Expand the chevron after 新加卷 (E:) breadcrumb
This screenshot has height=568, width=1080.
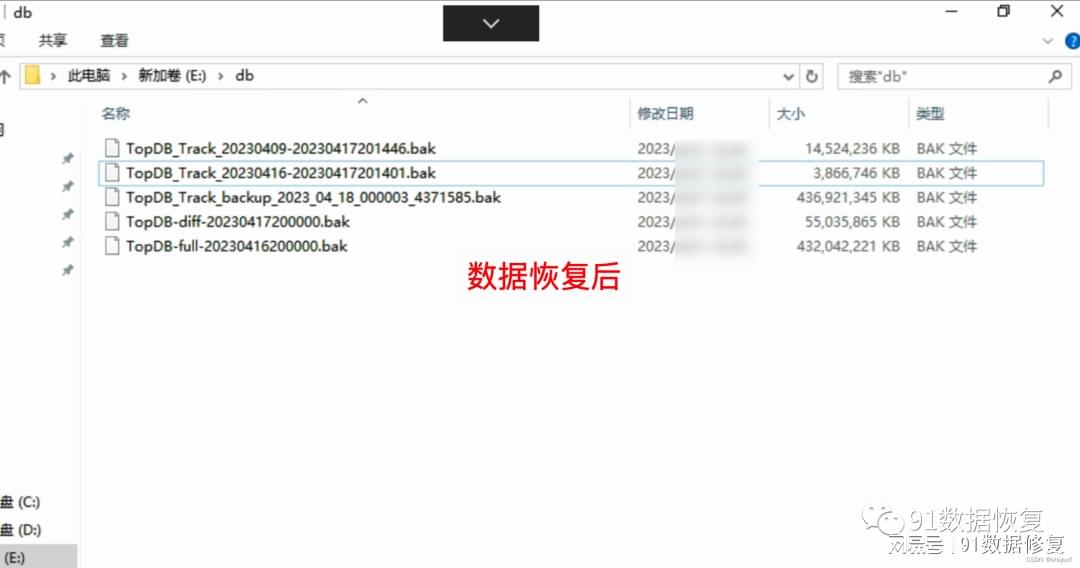tap(220, 76)
